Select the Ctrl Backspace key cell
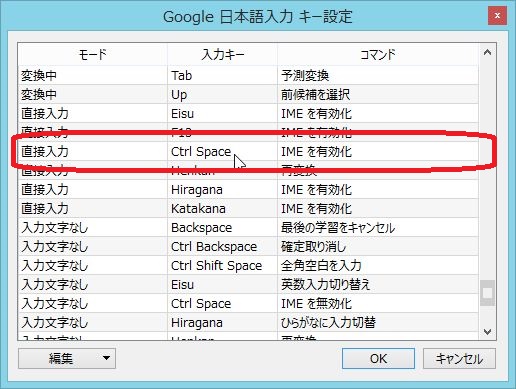This screenshot has height=389, width=516. (222, 247)
